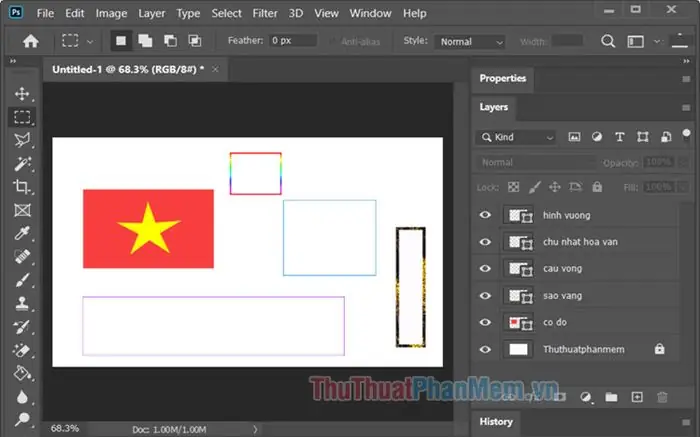This screenshot has height=437, width=700.
Task: Open the File menu
Action: point(45,13)
